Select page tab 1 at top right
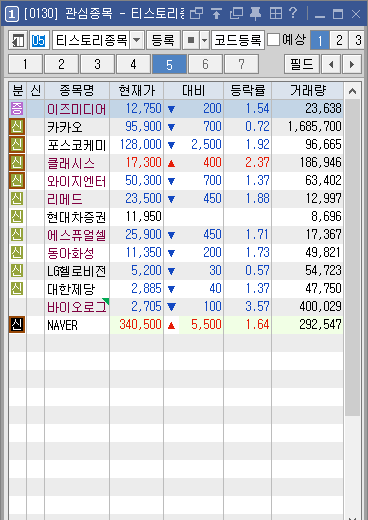 pyautogui.click(x=320, y=40)
